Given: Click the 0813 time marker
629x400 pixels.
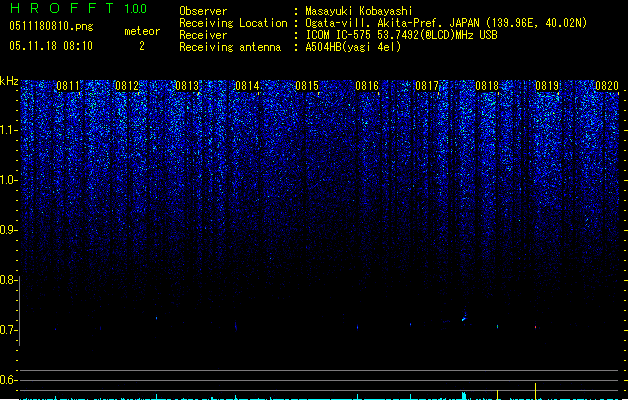Looking at the screenshot, I should [187, 86].
